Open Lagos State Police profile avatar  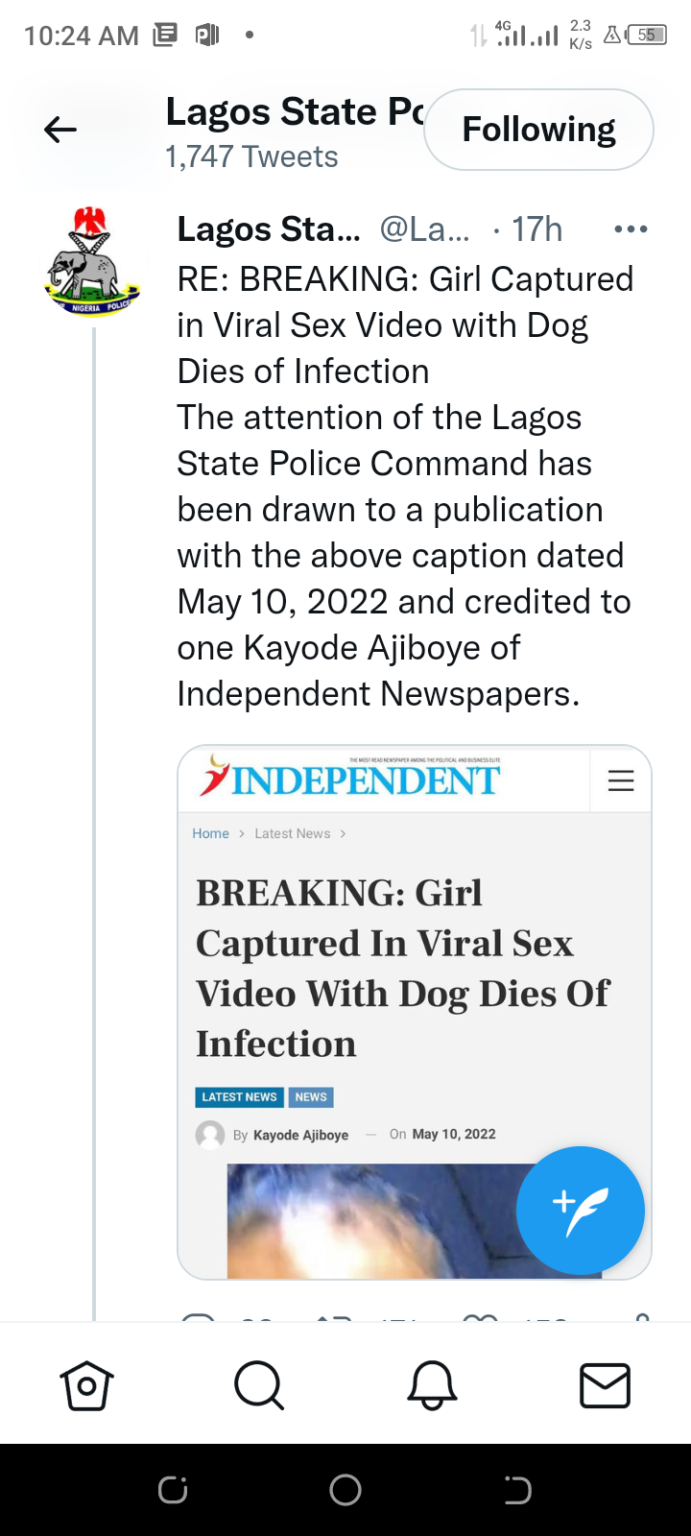[x=92, y=262]
